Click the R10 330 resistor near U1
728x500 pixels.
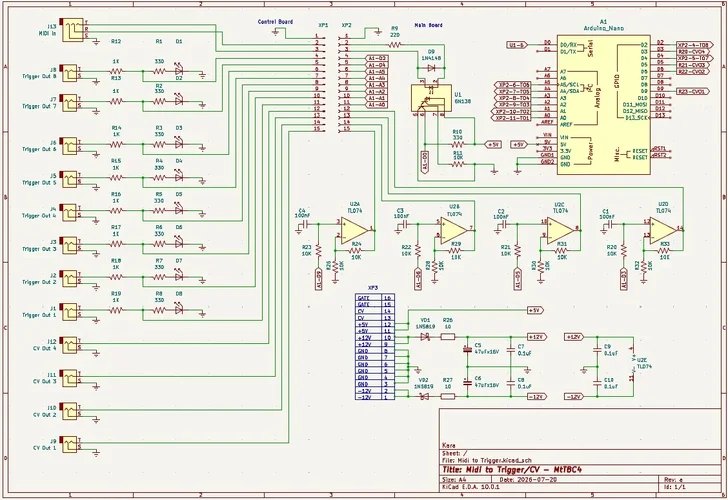point(458,144)
